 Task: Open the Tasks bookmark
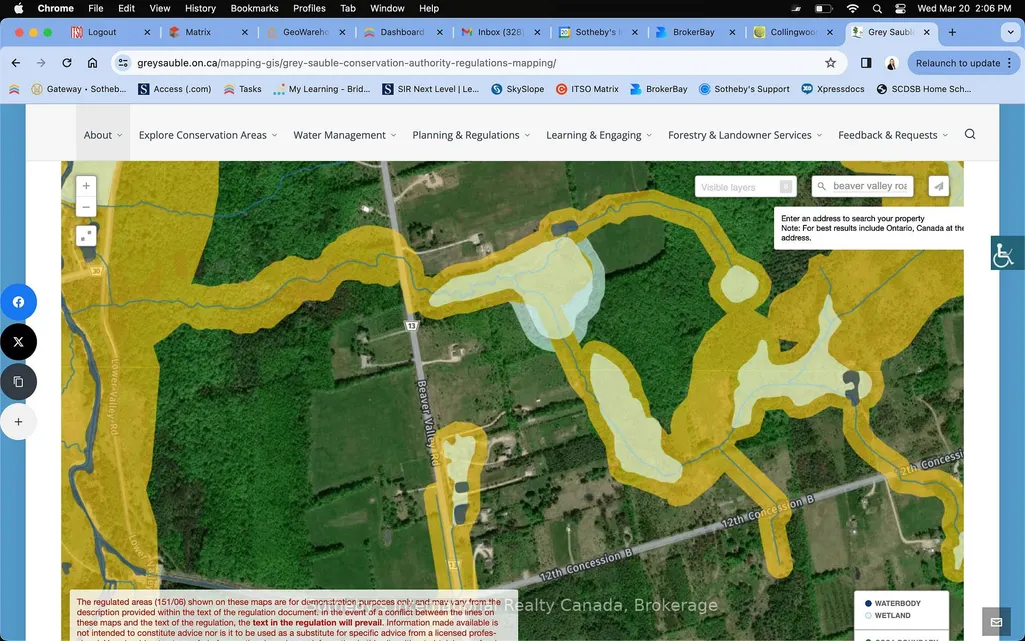pyautogui.click(x=243, y=89)
